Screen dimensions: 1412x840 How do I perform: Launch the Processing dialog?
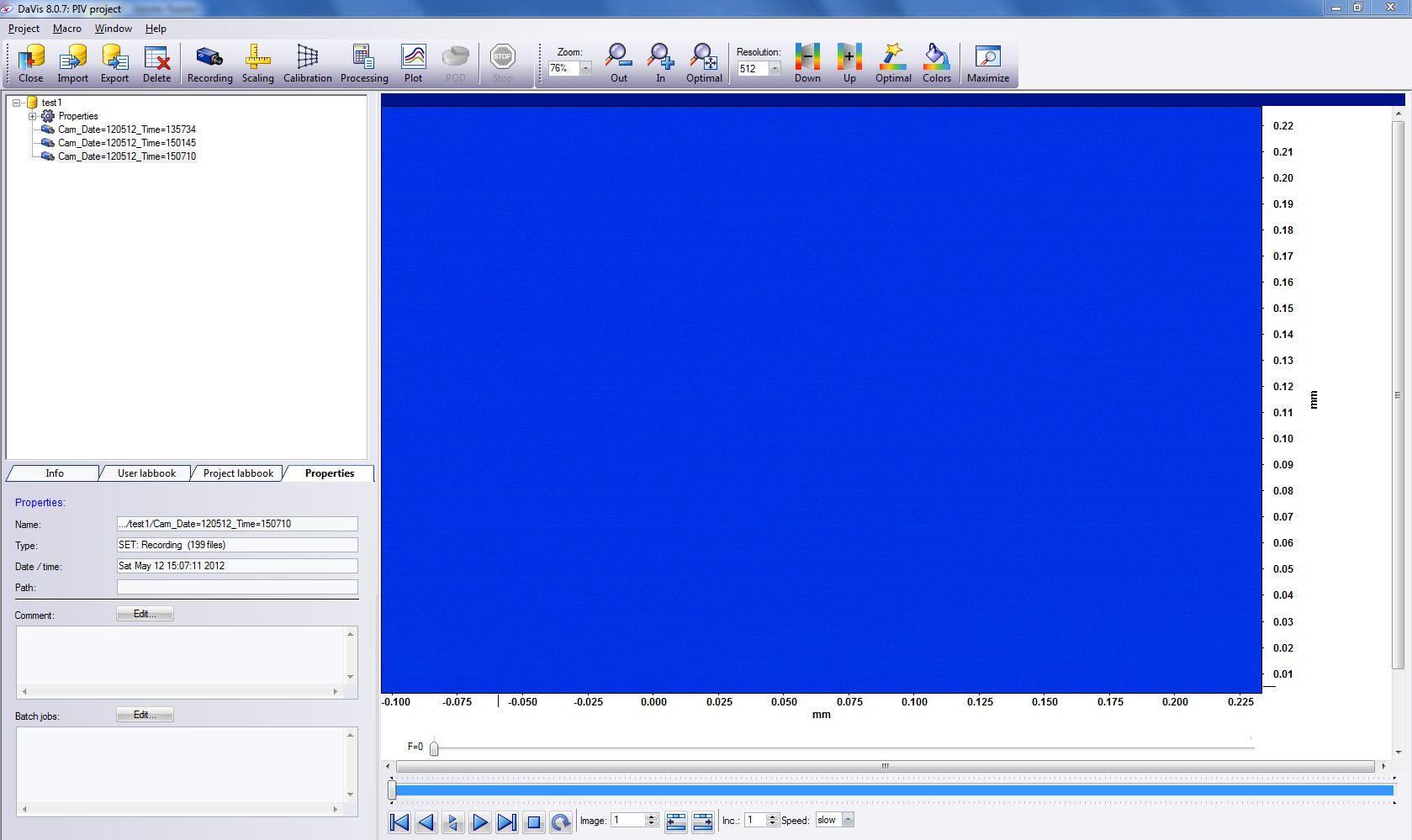[363, 64]
